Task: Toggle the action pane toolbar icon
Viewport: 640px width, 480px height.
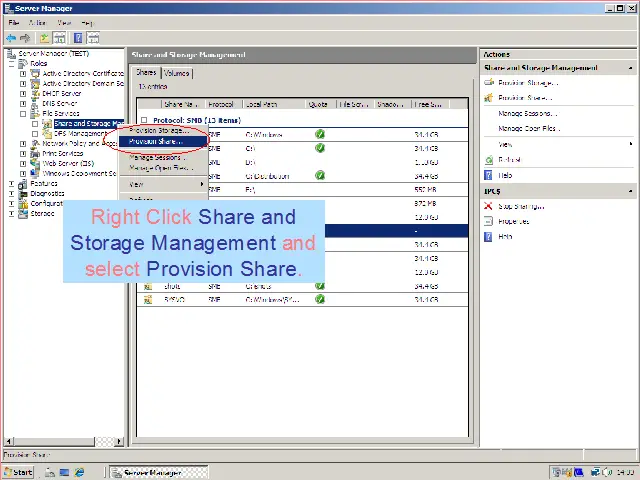Action: pyautogui.click(x=93, y=38)
